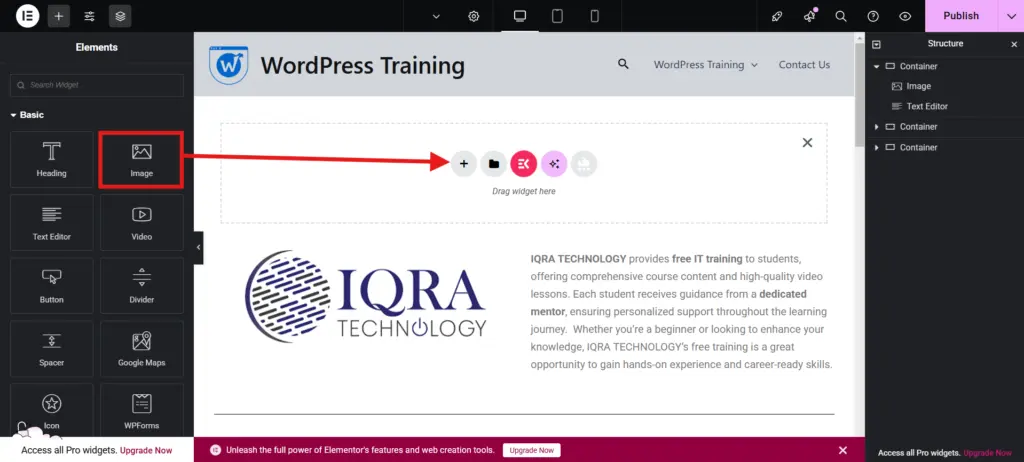Open the Publish options dropdown arrow
Screen dimensions: 1024x462
point(1011,16)
